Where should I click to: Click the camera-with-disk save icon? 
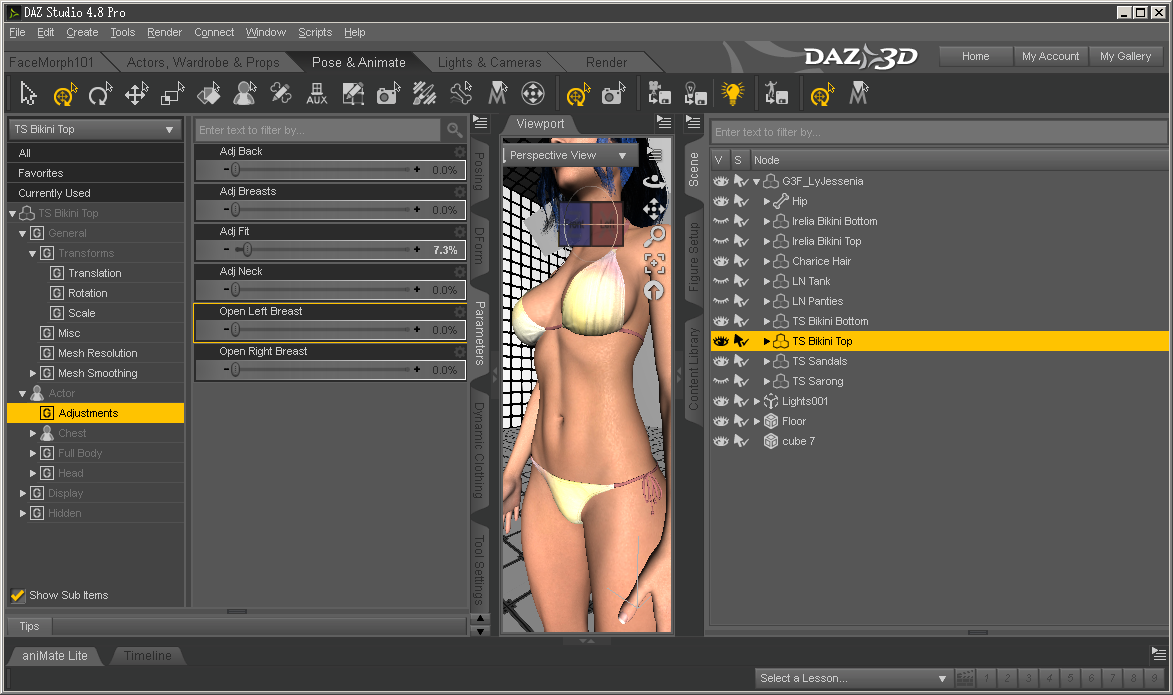click(659, 94)
